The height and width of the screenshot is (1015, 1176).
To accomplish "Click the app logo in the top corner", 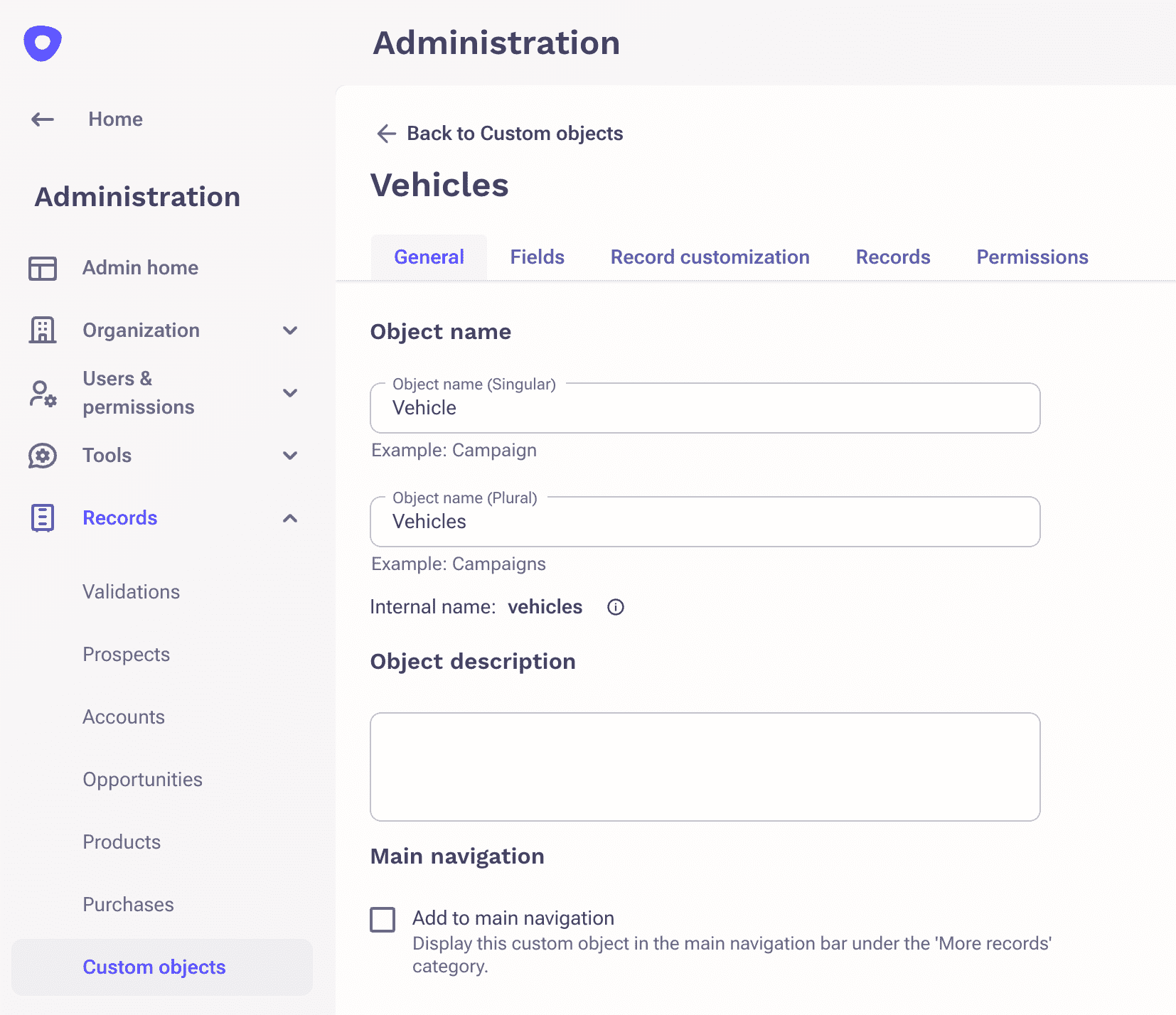I will tap(41, 43).
